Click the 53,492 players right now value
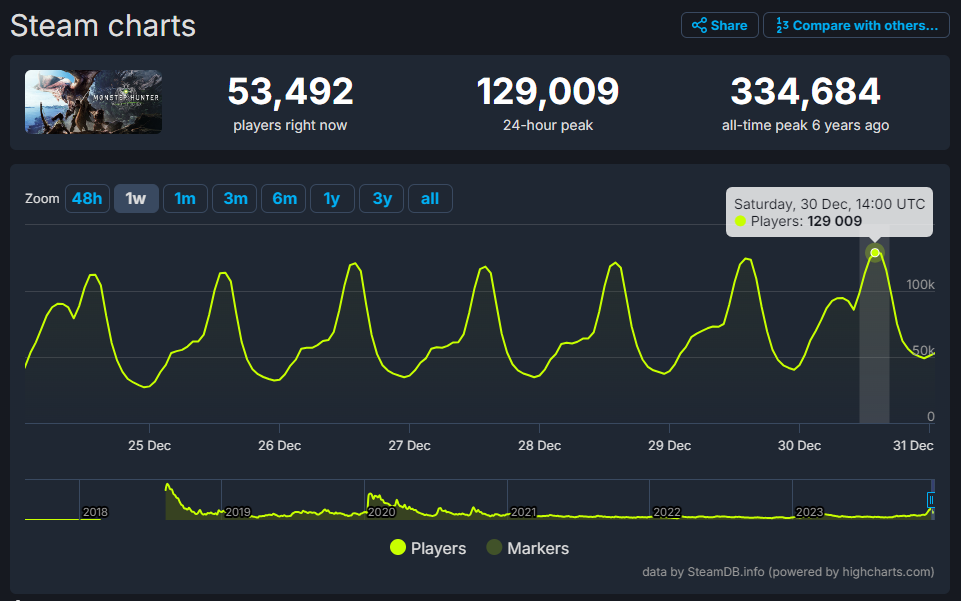 click(x=291, y=91)
